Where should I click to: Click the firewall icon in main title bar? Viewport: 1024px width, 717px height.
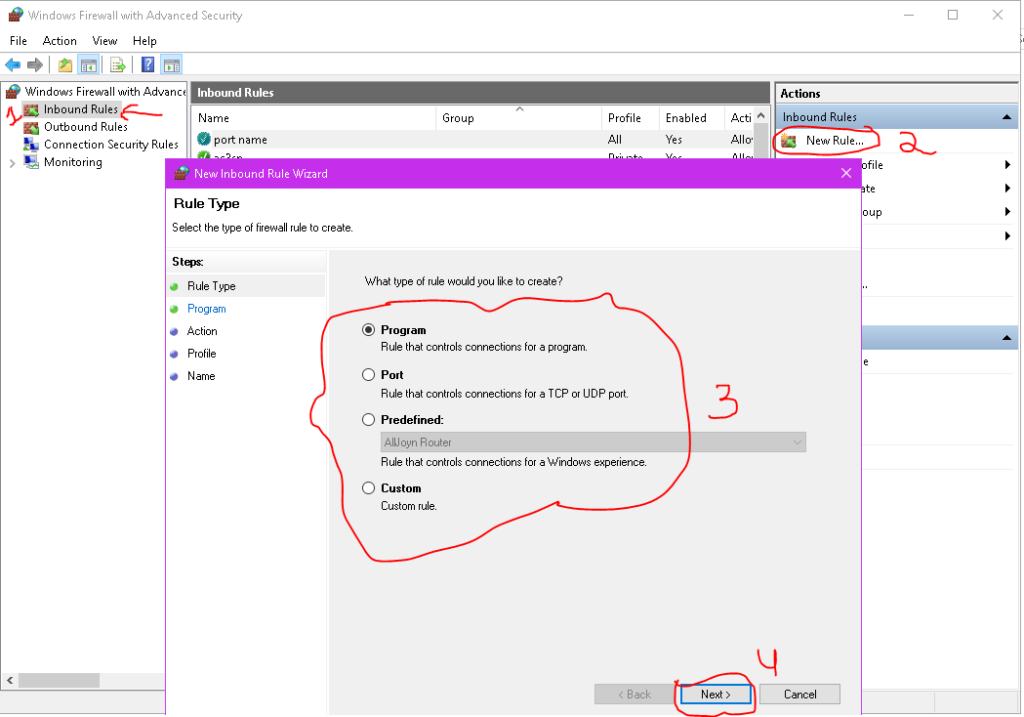[x=16, y=14]
